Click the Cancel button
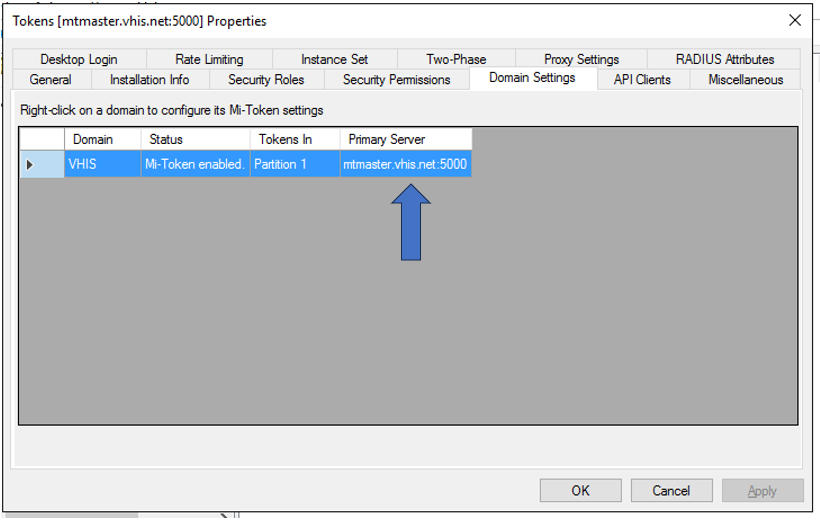The width and height of the screenshot is (820, 520). 671,491
